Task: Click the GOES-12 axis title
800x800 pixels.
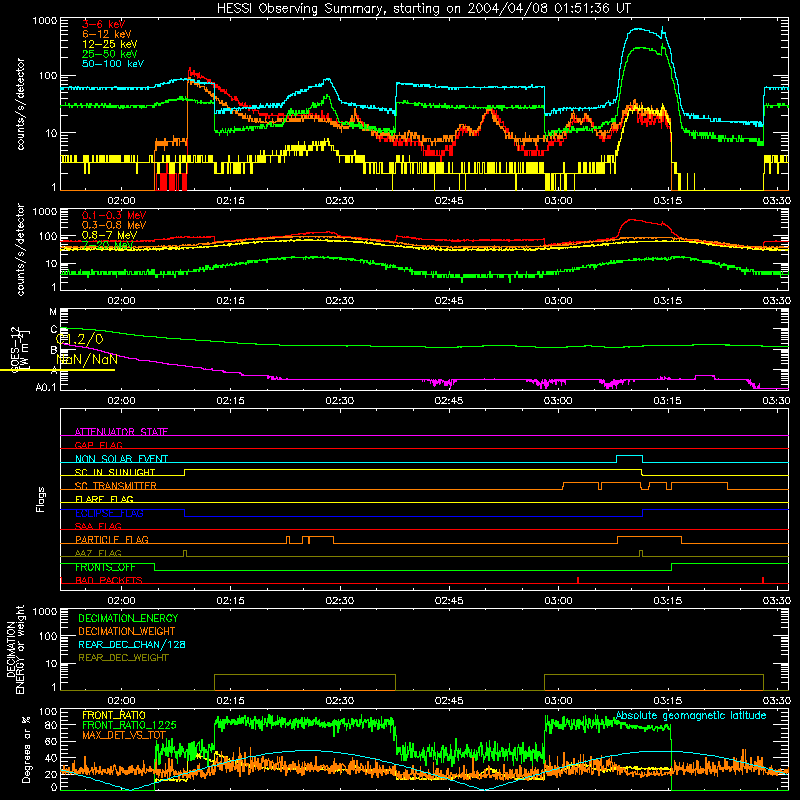Action: click(19, 349)
